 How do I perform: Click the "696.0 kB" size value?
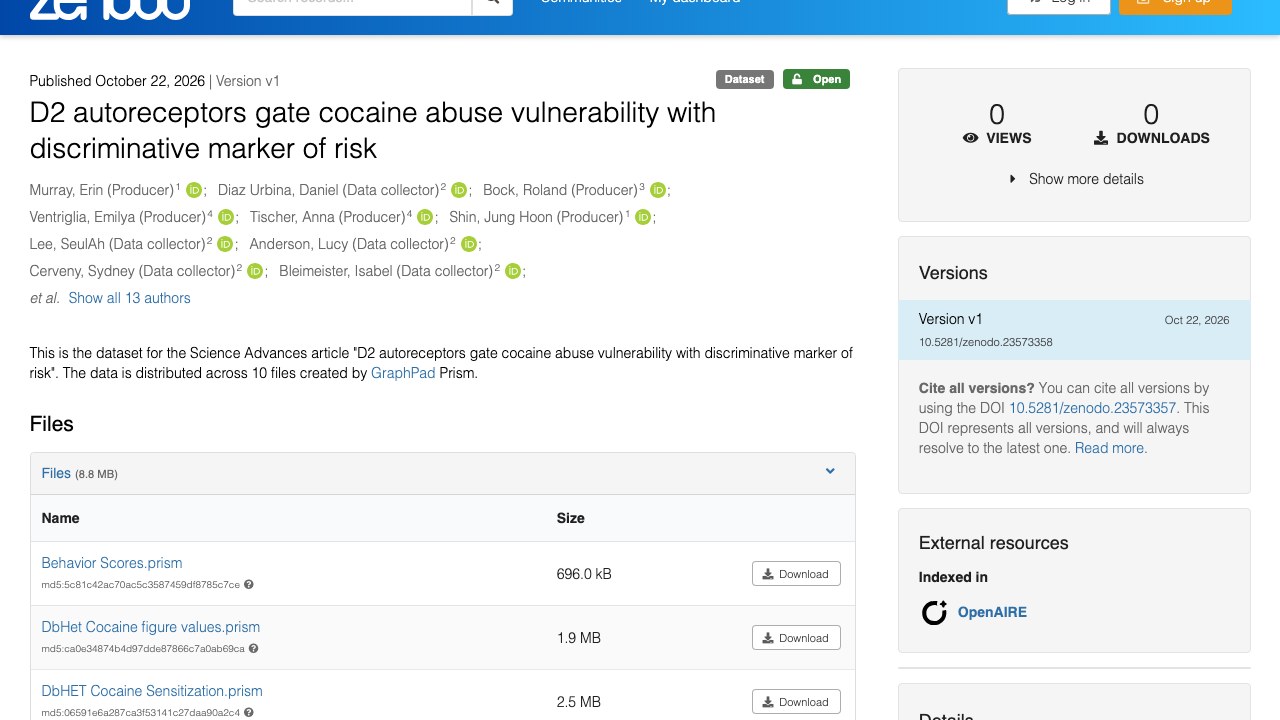point(584,574)
